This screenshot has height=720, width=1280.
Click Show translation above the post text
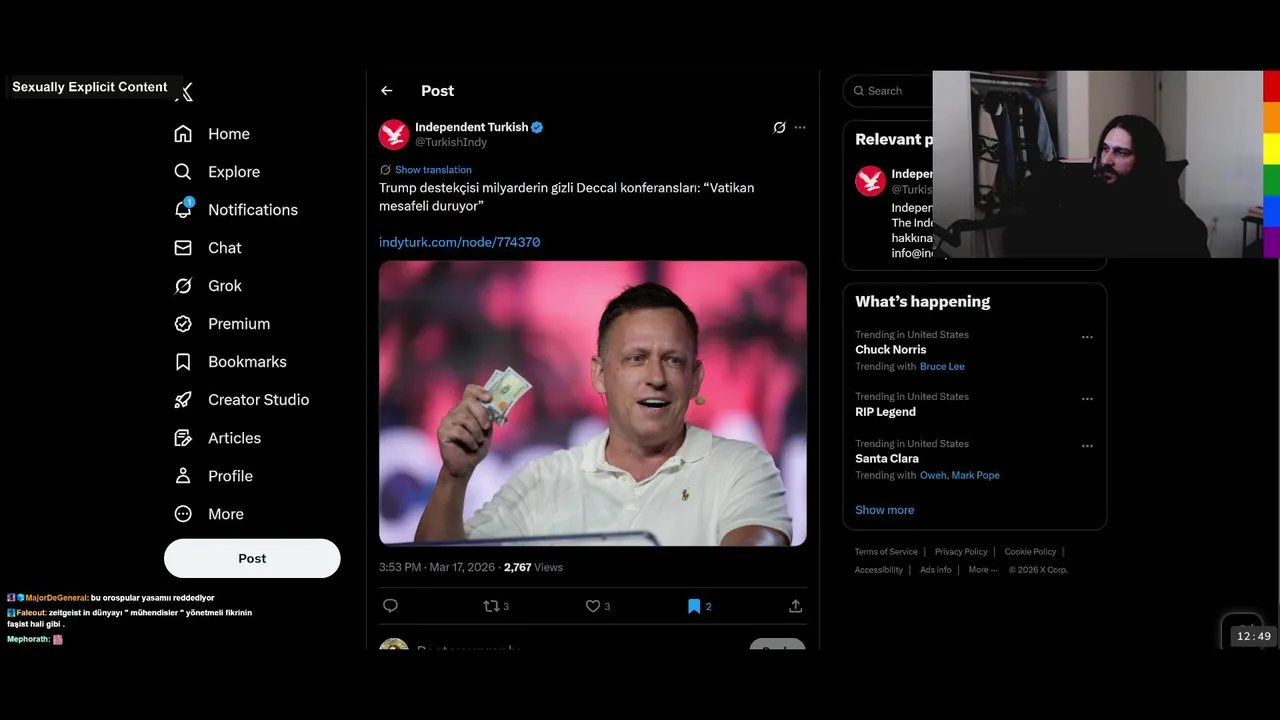(432, 170)
